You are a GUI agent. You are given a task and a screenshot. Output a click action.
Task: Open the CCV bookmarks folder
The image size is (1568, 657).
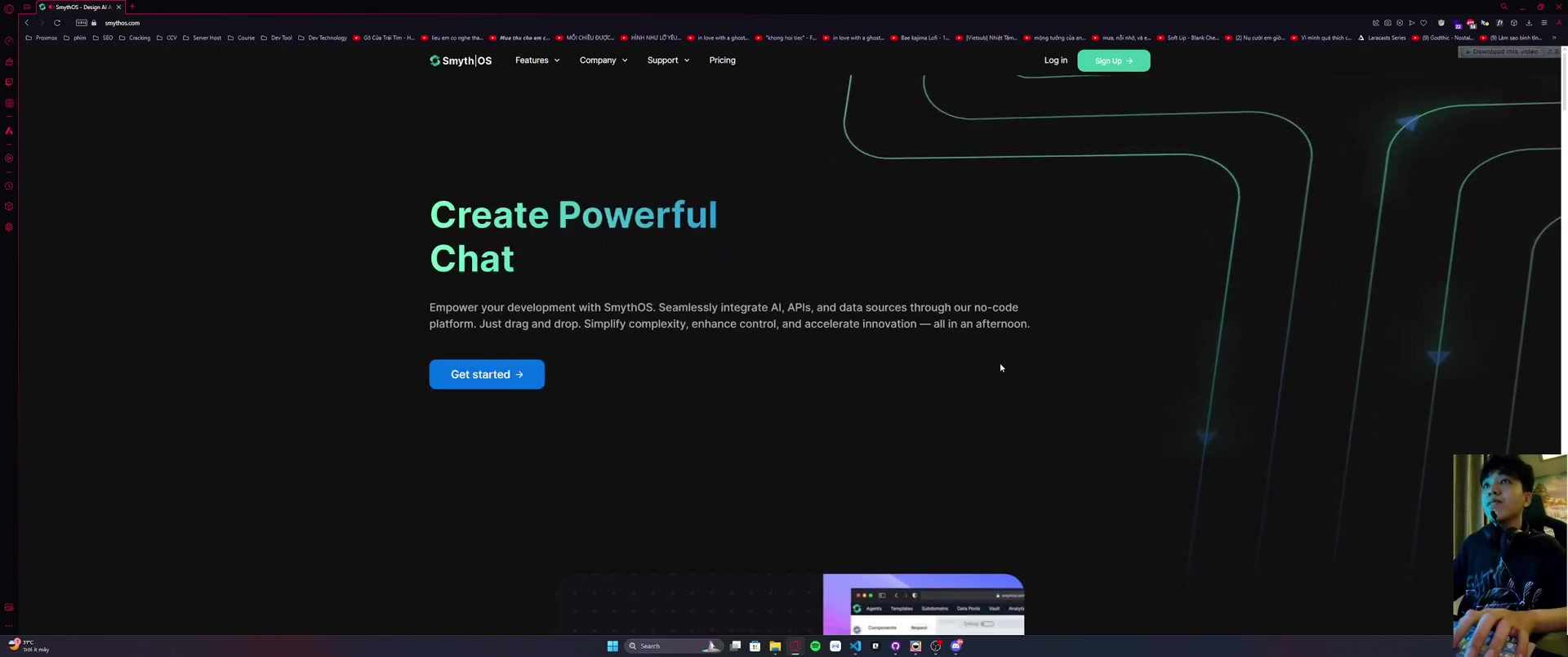click(x=167, y=38)
